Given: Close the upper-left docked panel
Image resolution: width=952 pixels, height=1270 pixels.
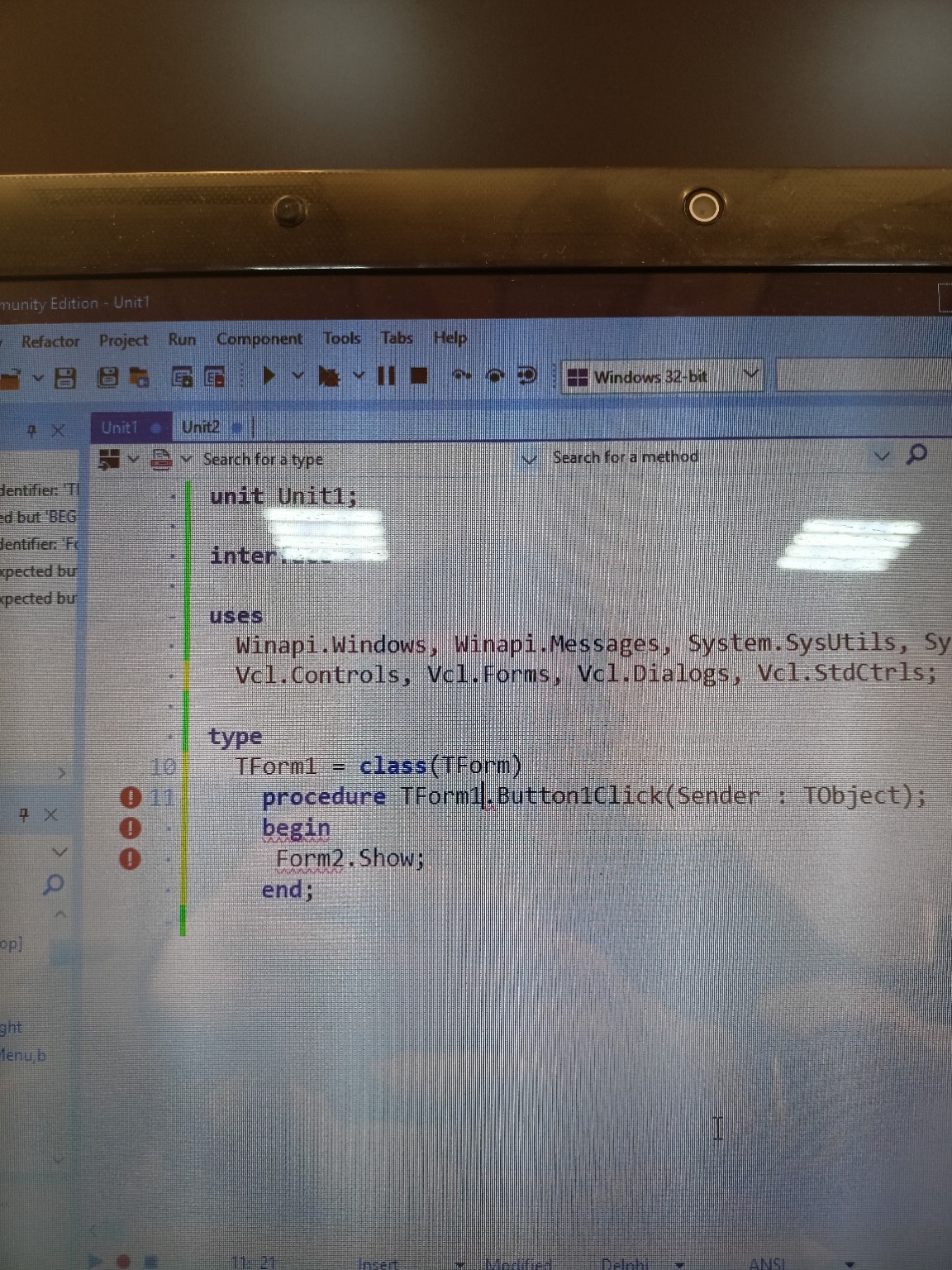Looking at the screenshot, I should click(58, 430).
